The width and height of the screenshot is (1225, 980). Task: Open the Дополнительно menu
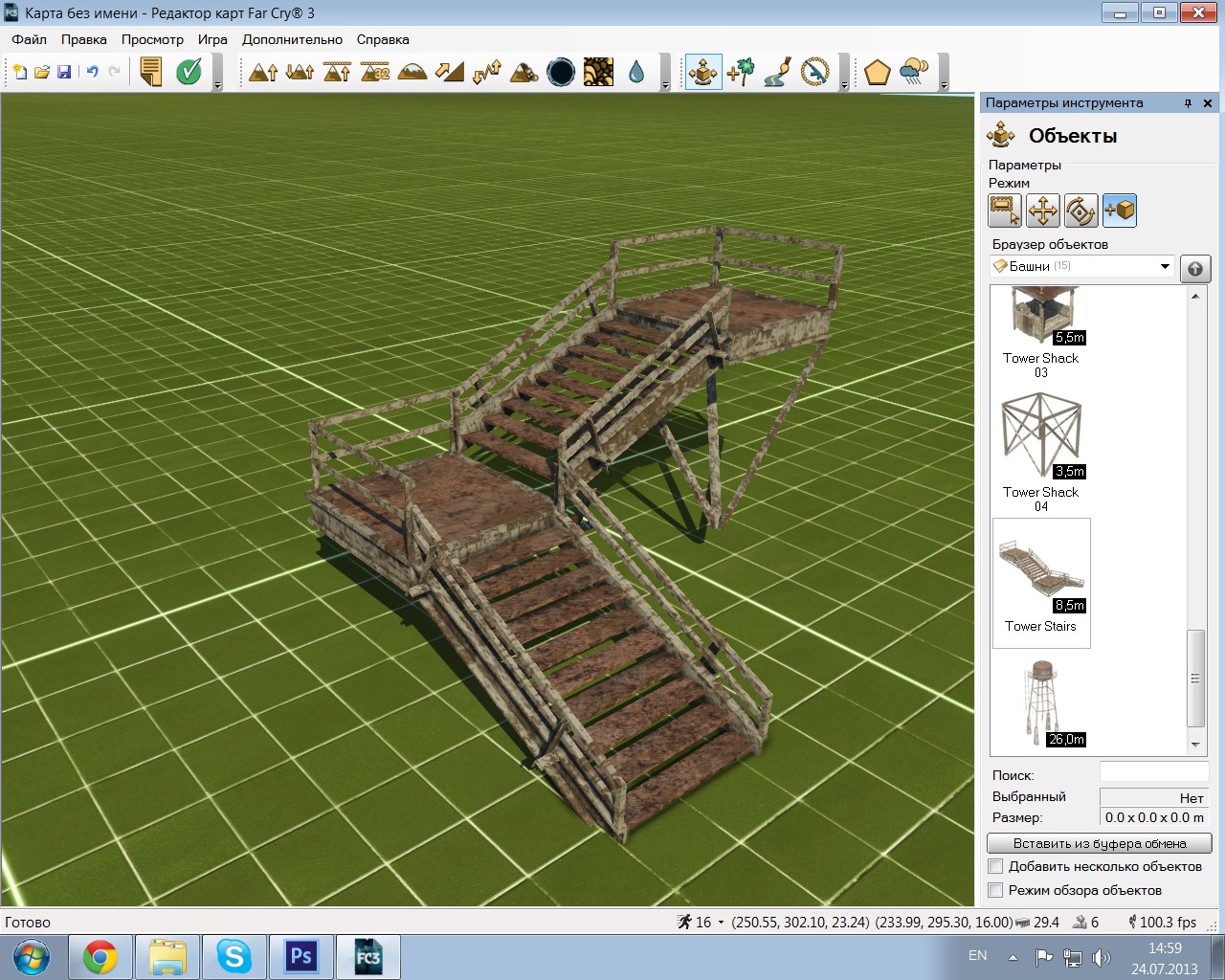(x=292, y=39)
